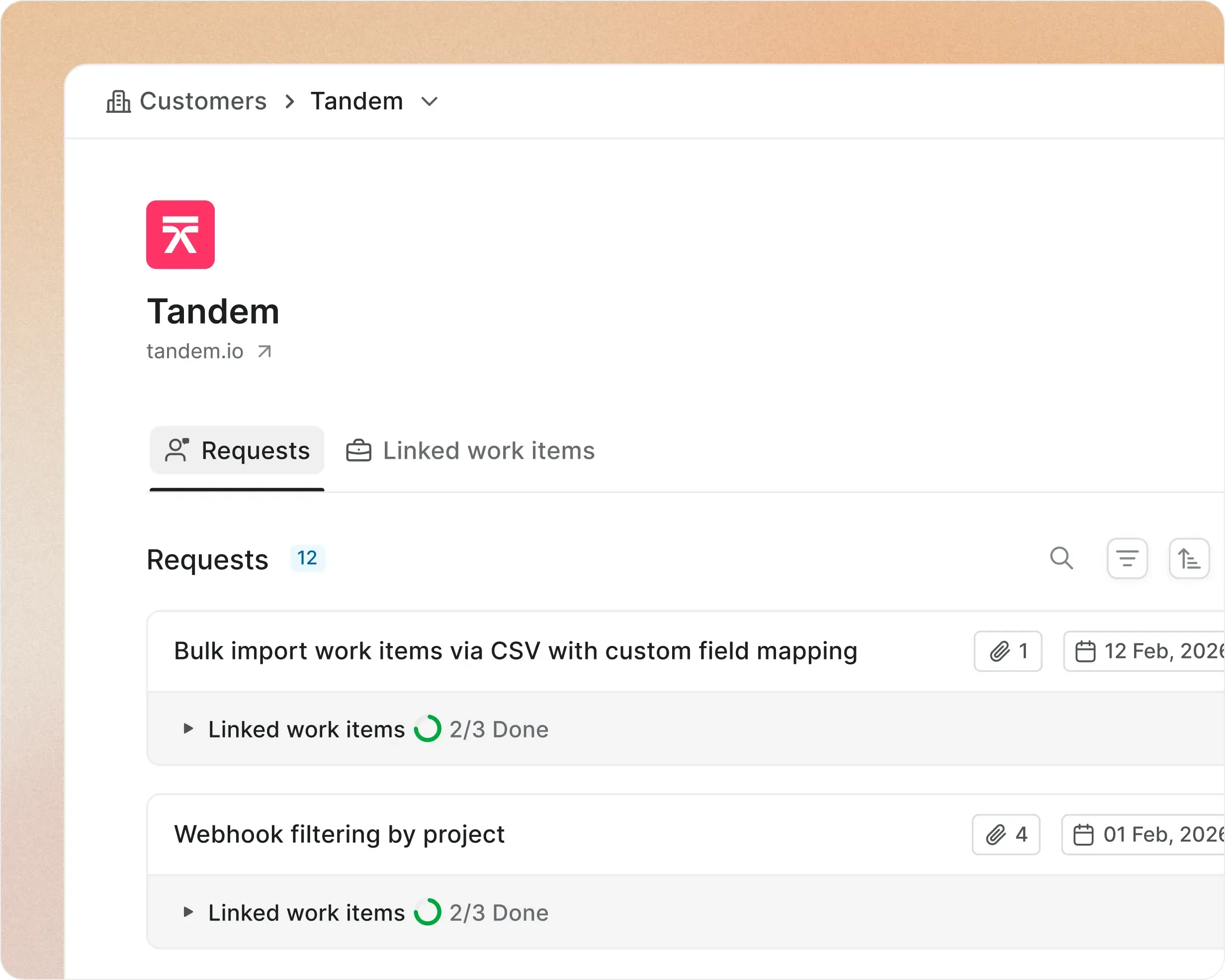Viewport: 1225px width, 980px height.
Task: Click the briefcase icon on Linked work items tab
Action: click(358, 450)
